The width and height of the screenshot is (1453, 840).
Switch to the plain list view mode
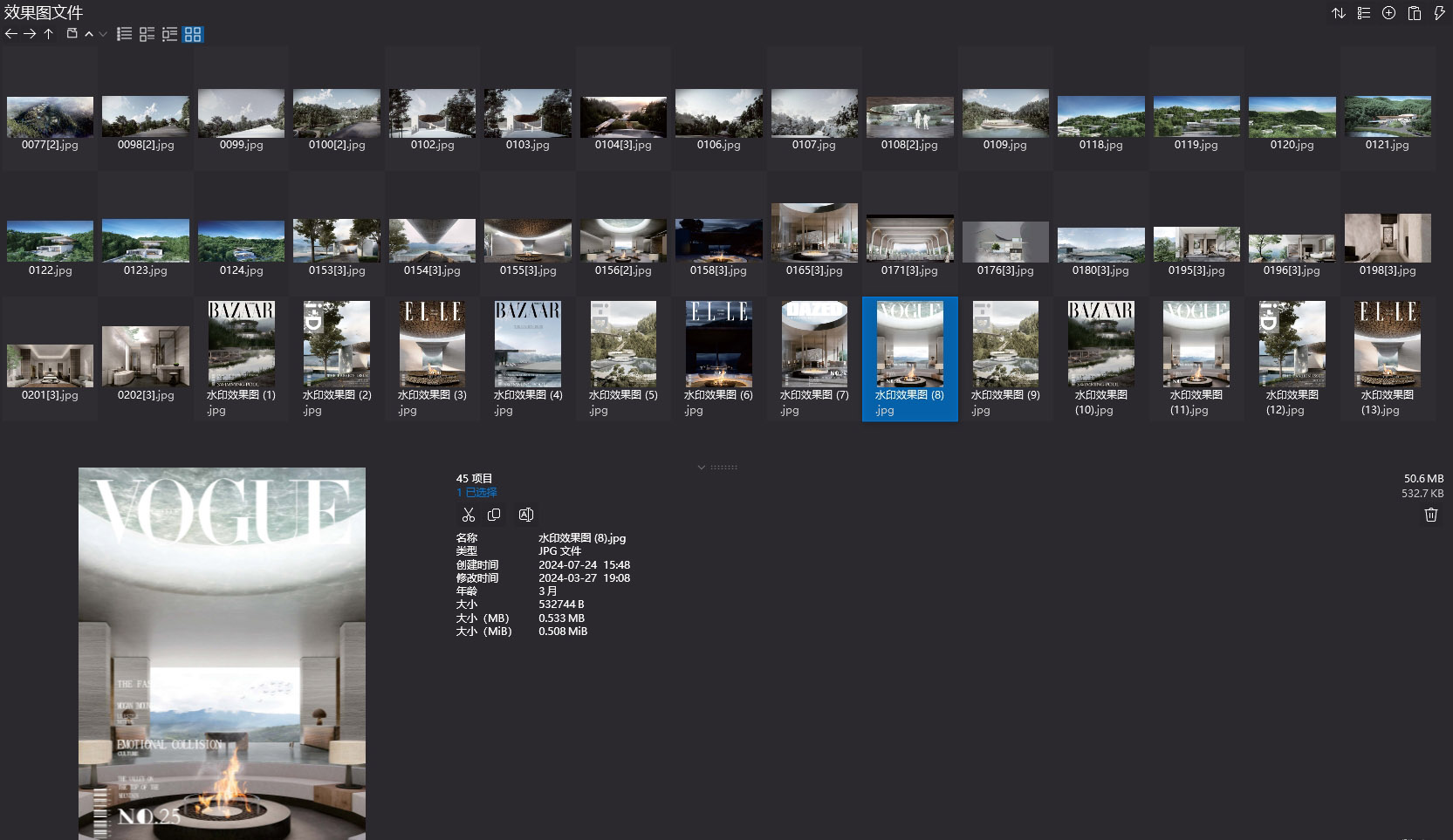coord(124,34)
